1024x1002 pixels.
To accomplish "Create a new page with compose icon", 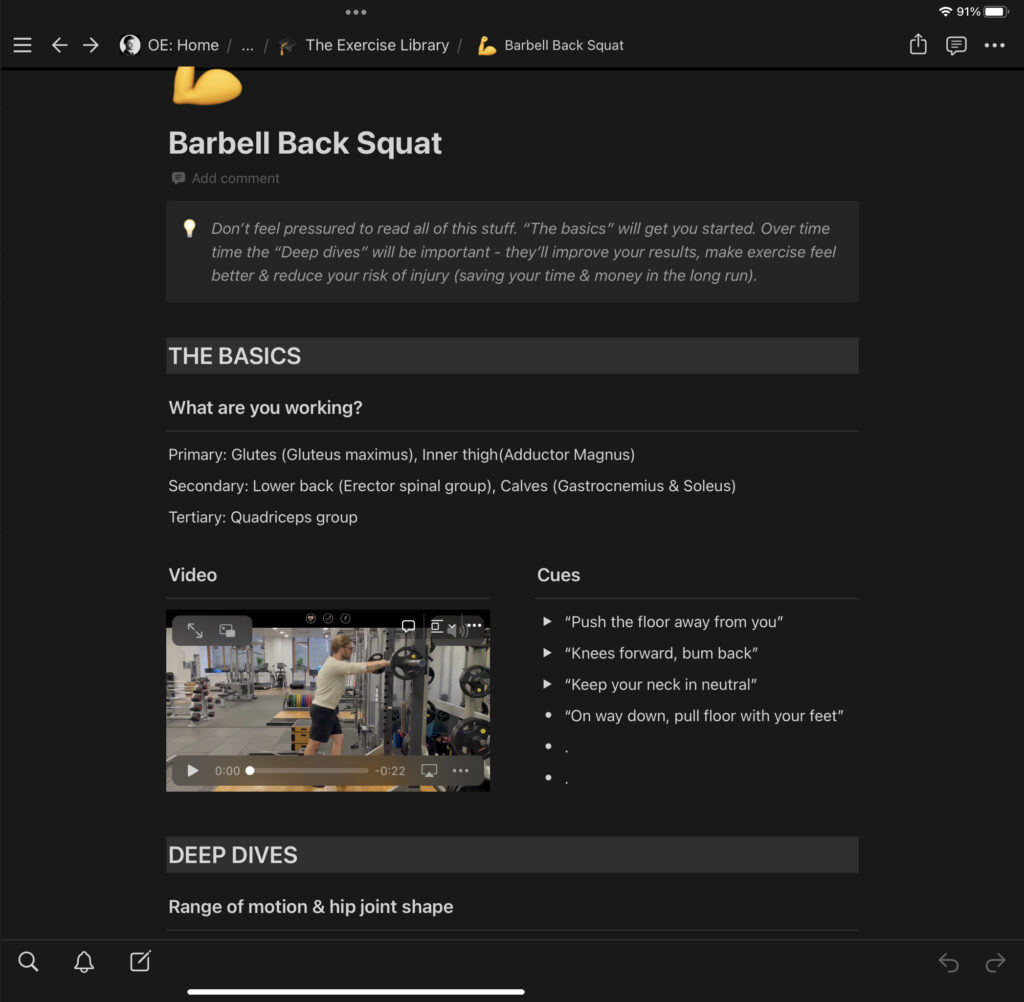I will (x=140, y=962).
